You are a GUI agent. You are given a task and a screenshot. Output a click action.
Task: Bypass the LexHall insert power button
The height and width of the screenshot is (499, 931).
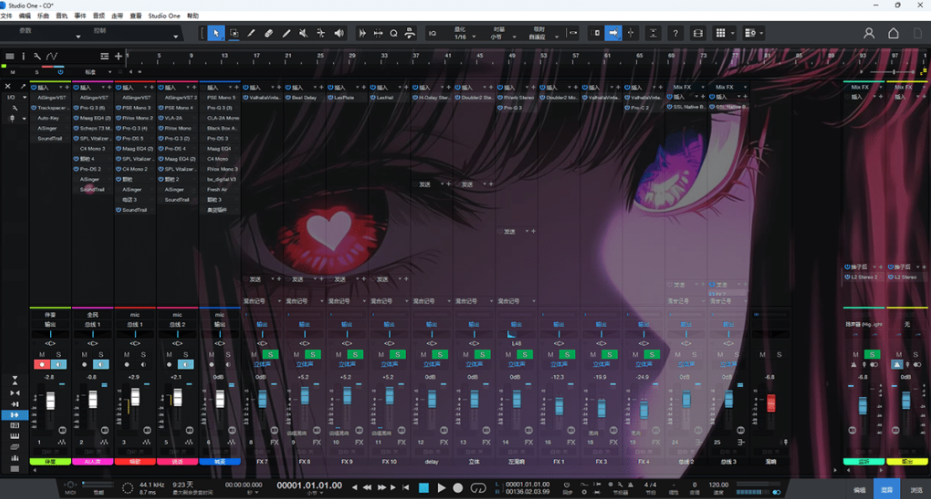point(373,97)
